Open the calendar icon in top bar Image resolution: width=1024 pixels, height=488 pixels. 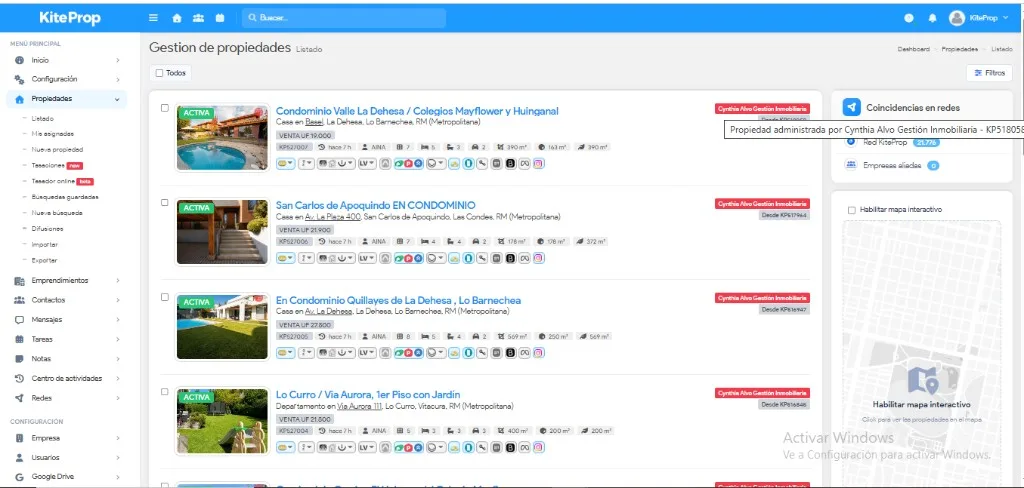pyautogui.click(x=220, y=18)
